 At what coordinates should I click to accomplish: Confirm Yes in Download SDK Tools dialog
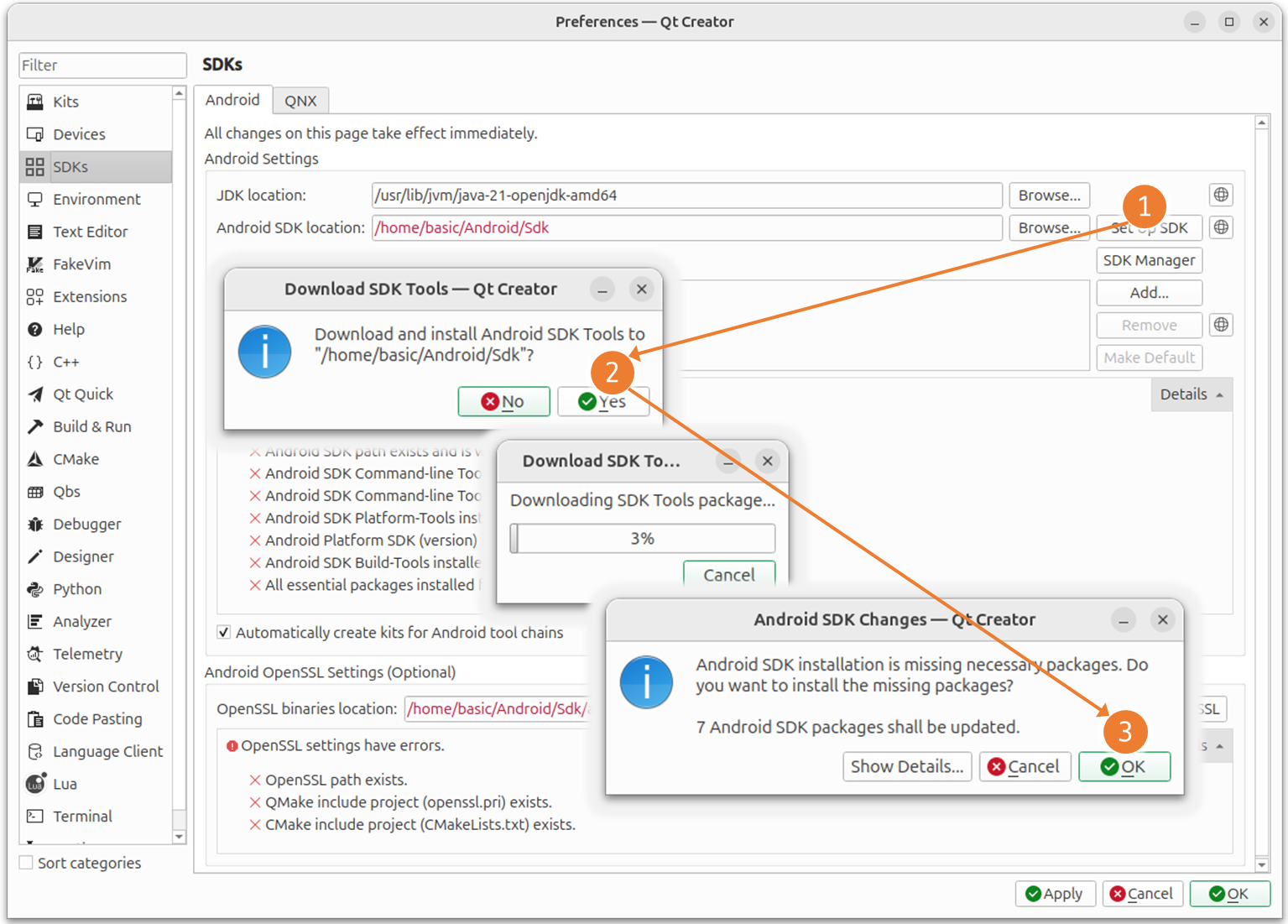603,401
